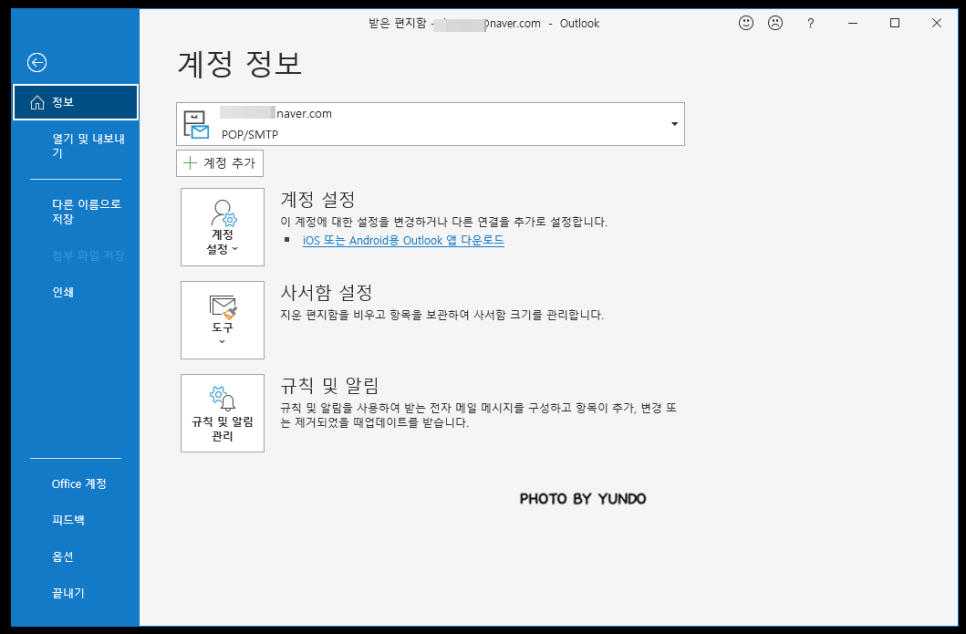Send a smile feedback face
The width and height of the screenshot is (966, 634).
pyautogui.click(x=746, y=23)
